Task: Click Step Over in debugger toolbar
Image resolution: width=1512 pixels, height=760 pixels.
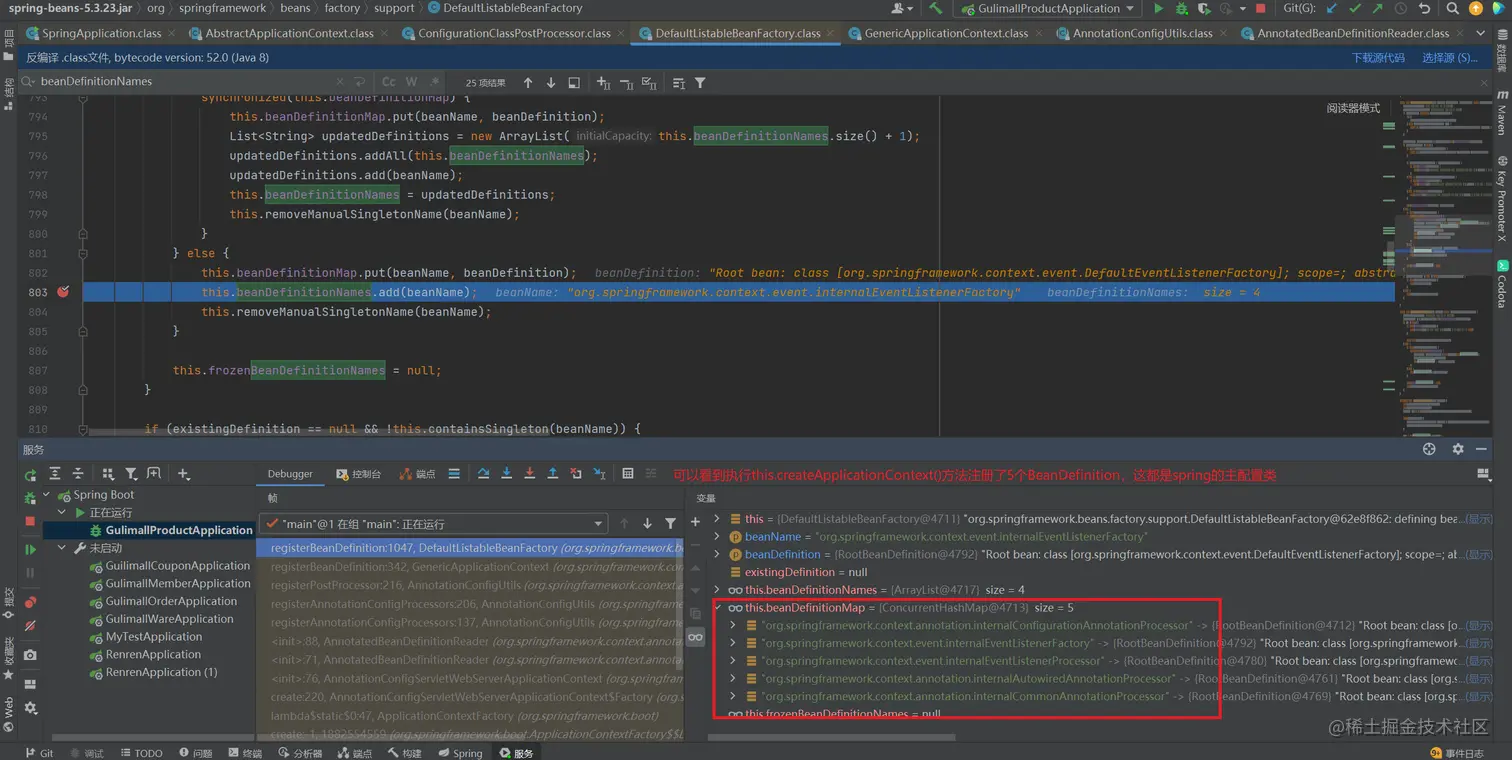Action: (x=483, y=474)
